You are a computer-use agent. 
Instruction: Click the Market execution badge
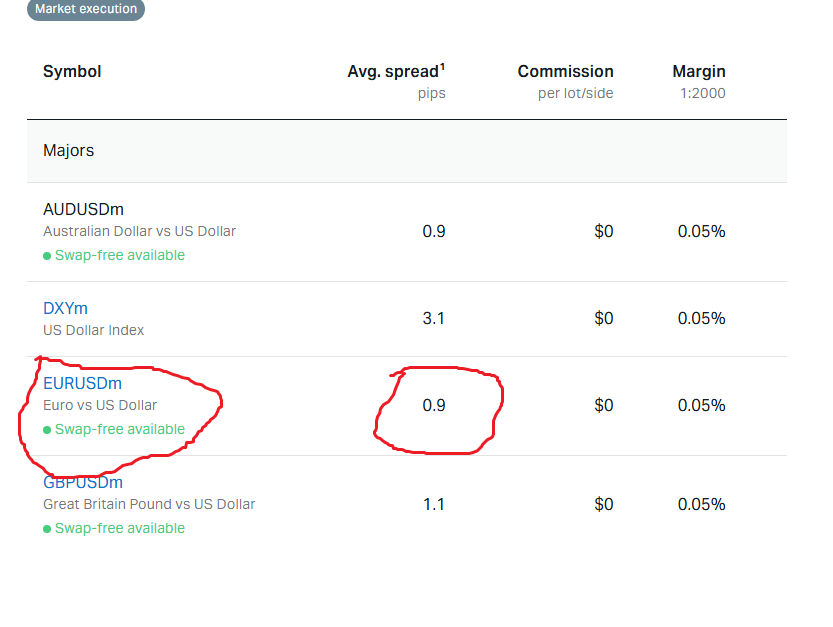coord(86,9)
